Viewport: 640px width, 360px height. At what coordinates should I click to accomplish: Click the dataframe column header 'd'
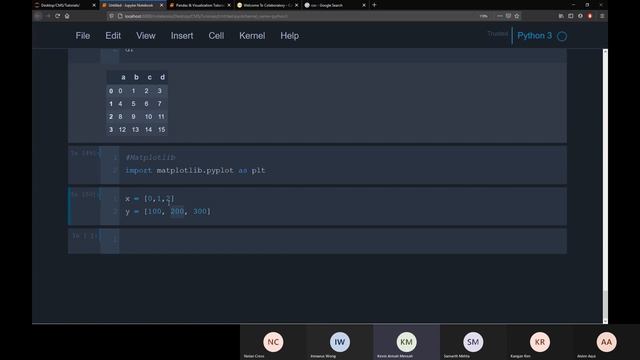[x=162, y=77]
